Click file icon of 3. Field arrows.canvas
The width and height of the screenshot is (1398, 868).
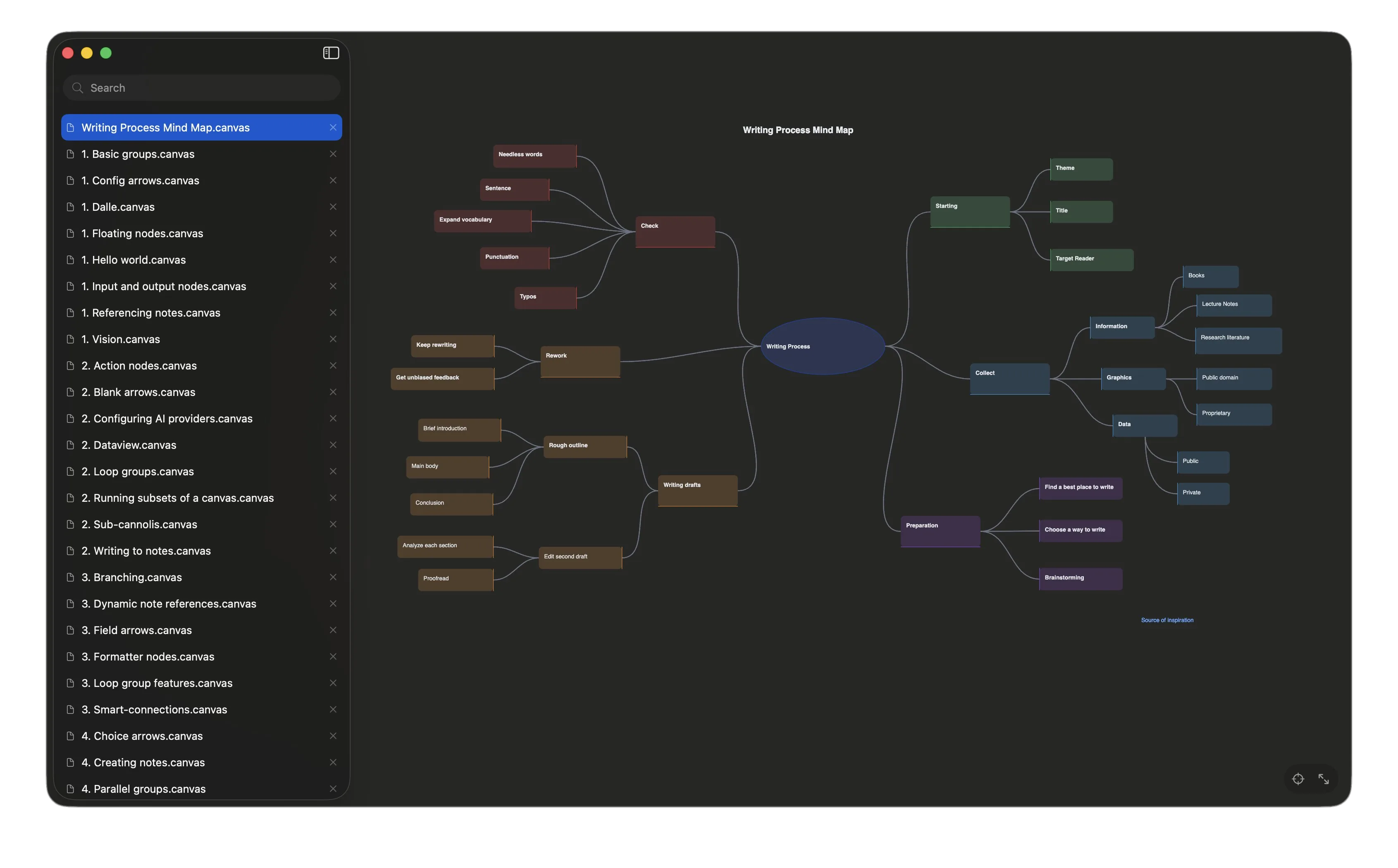click(x=70, y=630)
